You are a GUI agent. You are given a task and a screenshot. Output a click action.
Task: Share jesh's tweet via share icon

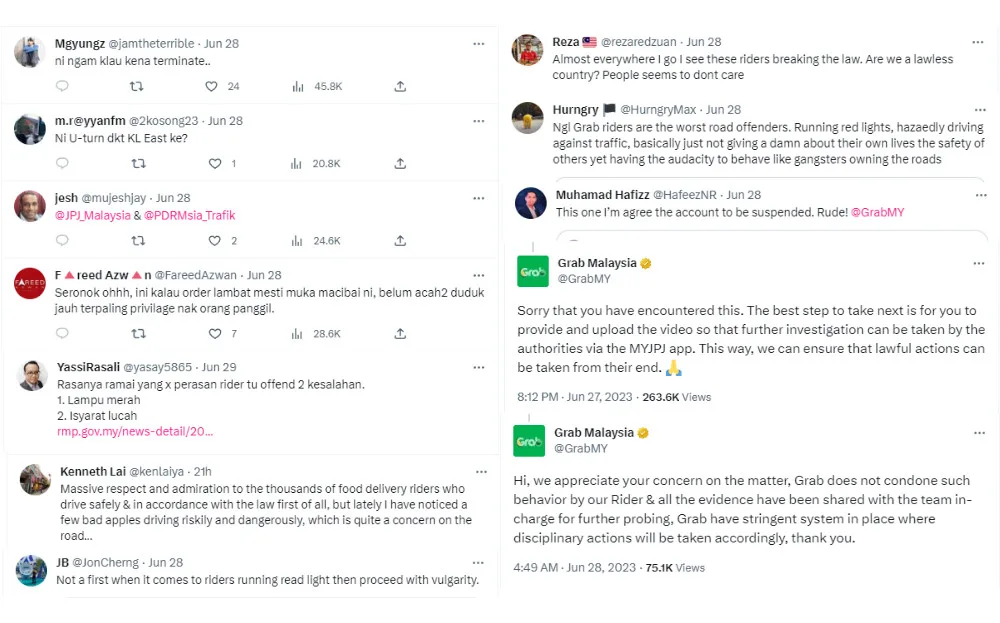point(400,241)
